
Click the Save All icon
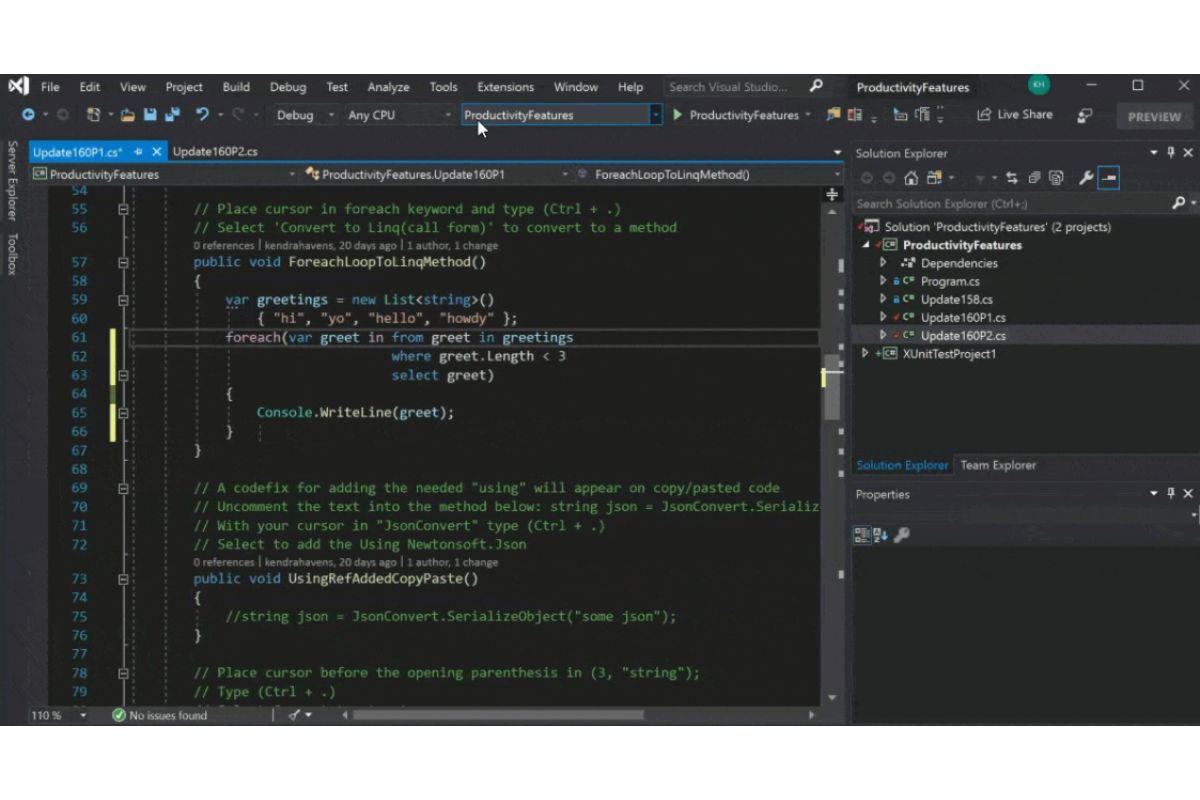(x=172, y=115)
